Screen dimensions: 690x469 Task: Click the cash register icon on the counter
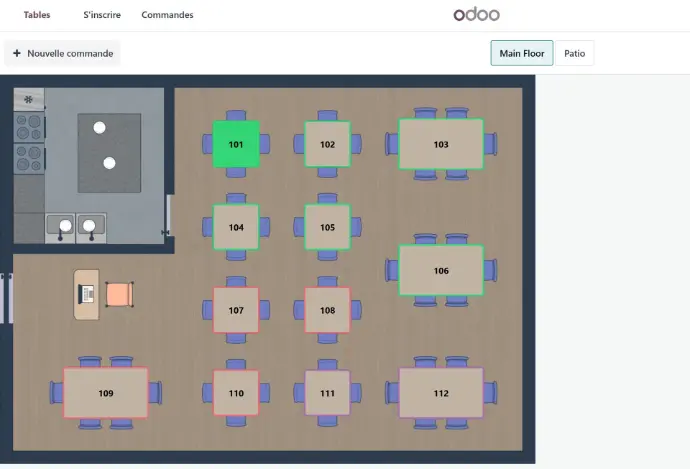(x=86, y=294)
